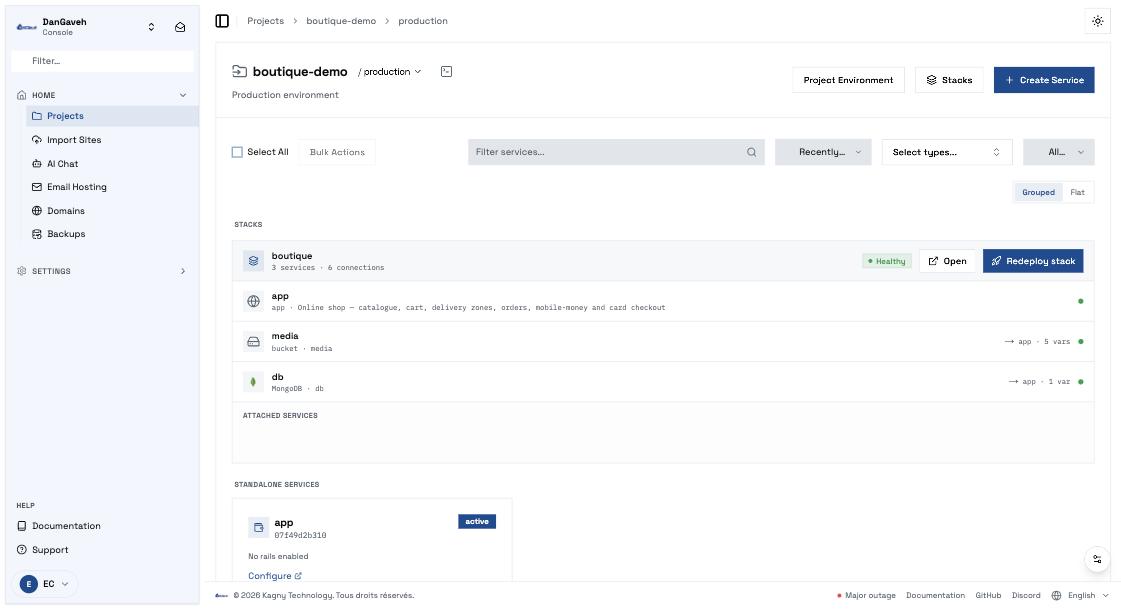The image size is (1121, 609).
Task: Click the Filter services search field
Action: 616,152
